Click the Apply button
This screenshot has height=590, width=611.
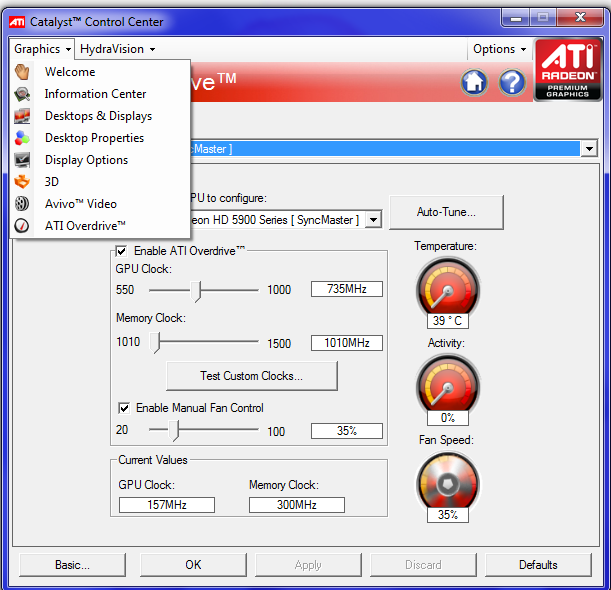pos(308,565)
